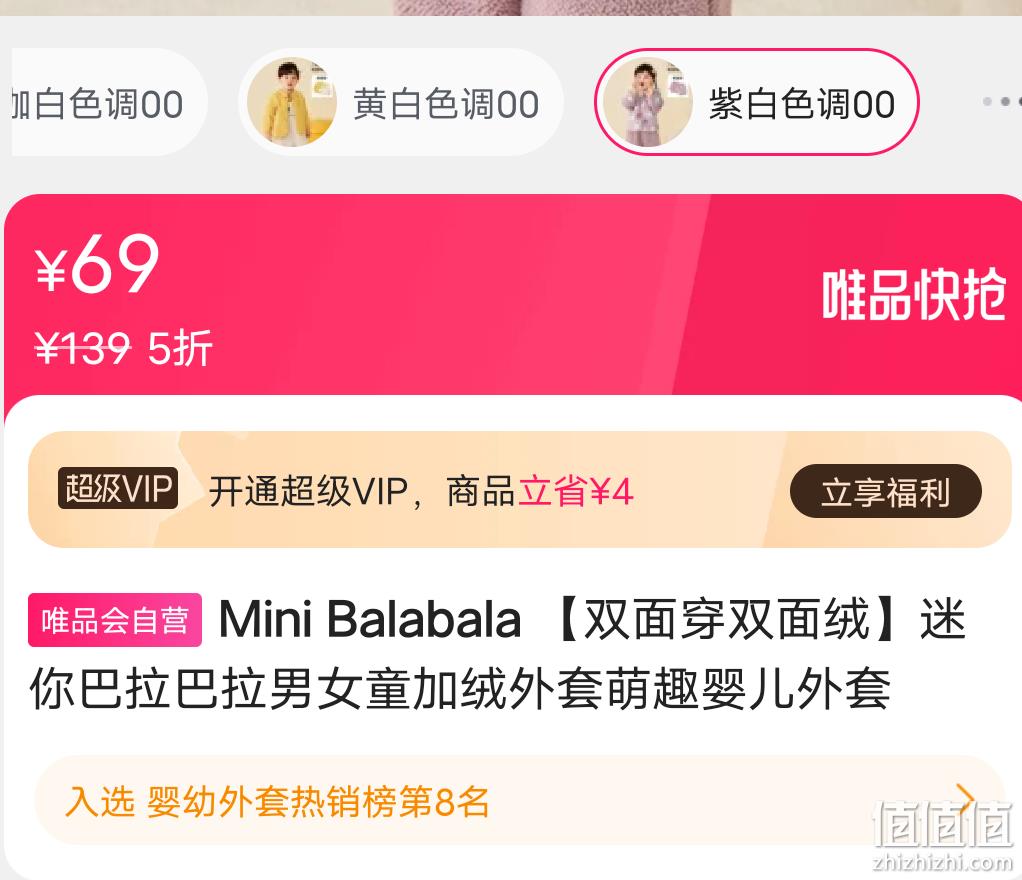Select the 紫白色调00 color option
Image resolution: width=1022 pixels, height=880 pixels.
(x=756, y=102)
